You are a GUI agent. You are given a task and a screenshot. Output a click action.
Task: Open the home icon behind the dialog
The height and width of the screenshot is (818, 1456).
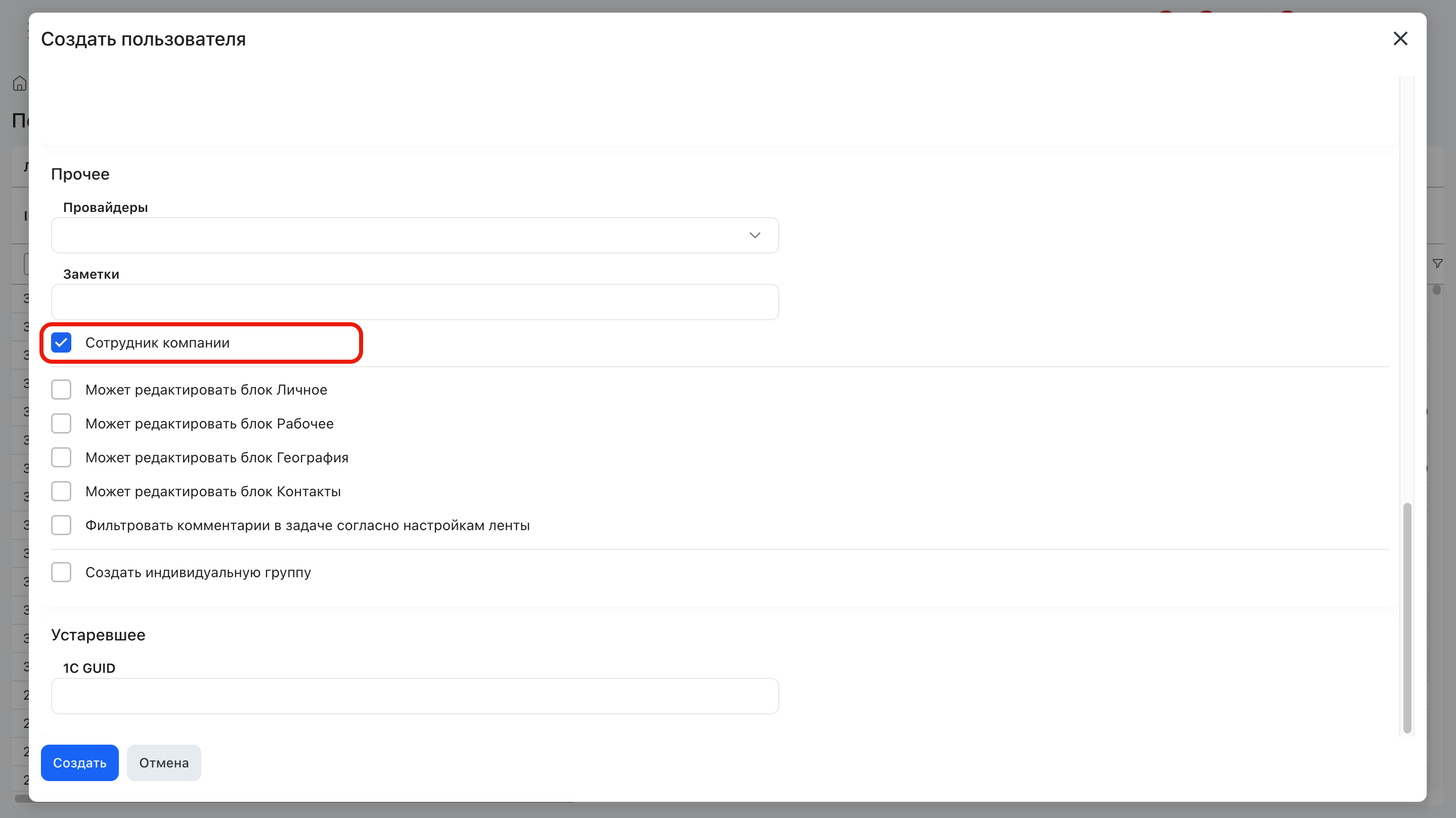click(20, 83)
